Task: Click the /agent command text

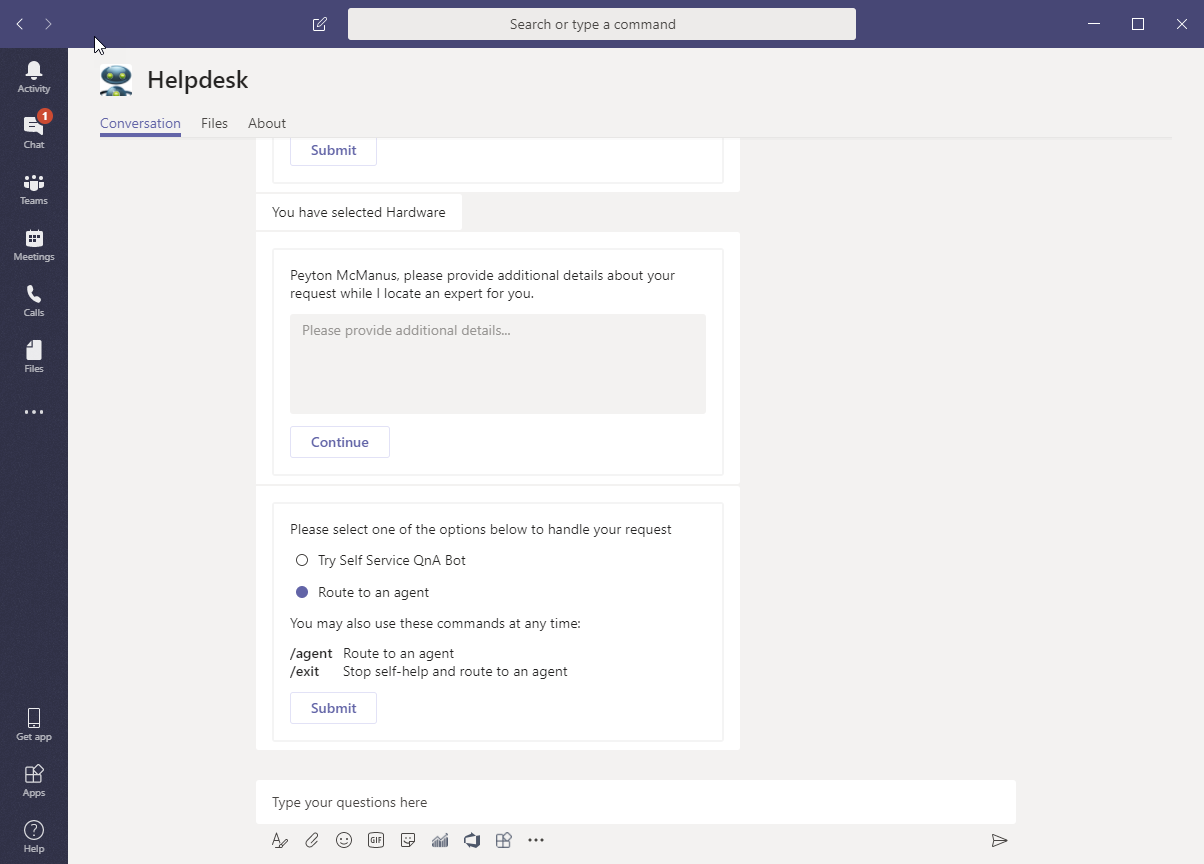Action: coord(311,653)
